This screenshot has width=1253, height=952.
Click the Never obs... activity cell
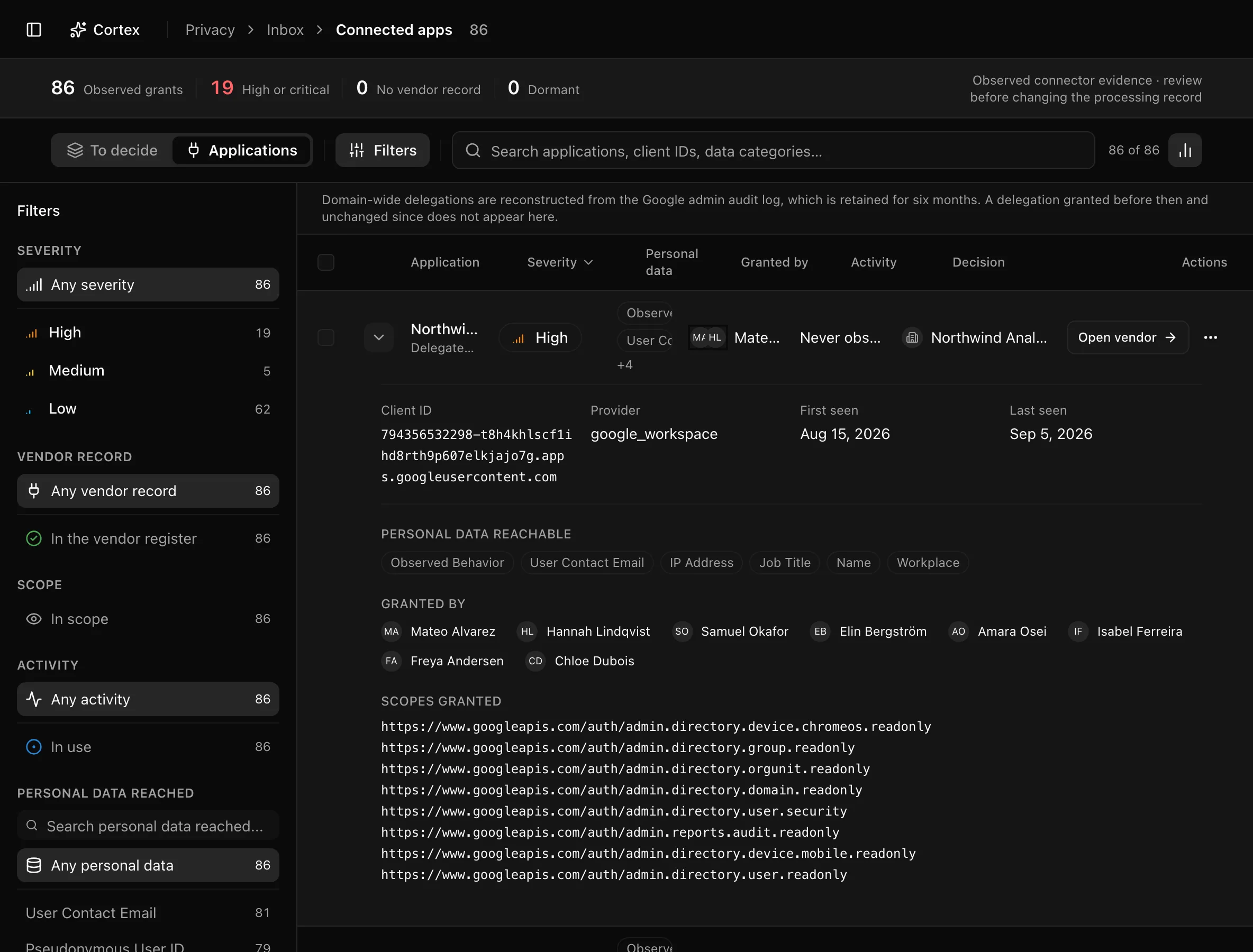pyautogui.click(x=840, y=338)
